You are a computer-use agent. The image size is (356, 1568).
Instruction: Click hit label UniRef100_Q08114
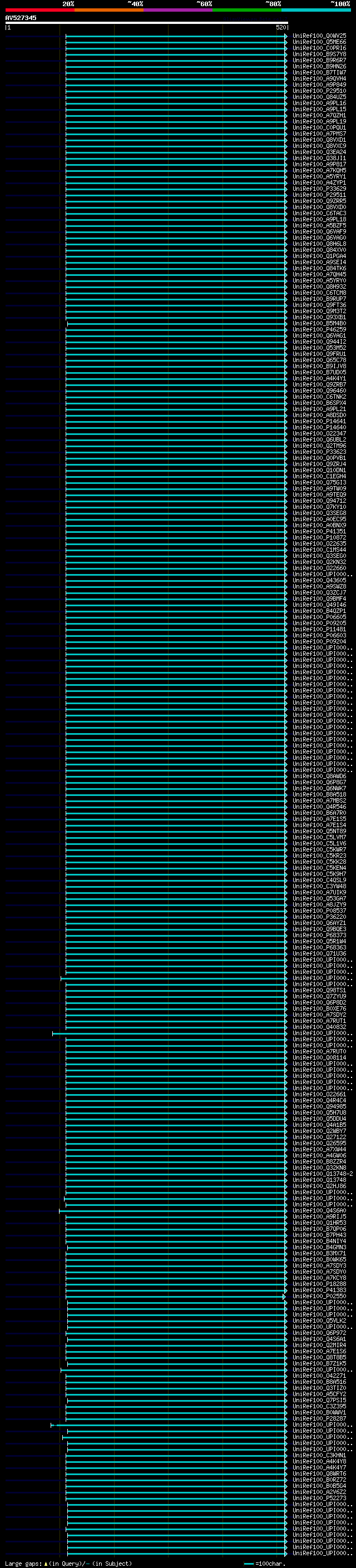point(319,1057)
